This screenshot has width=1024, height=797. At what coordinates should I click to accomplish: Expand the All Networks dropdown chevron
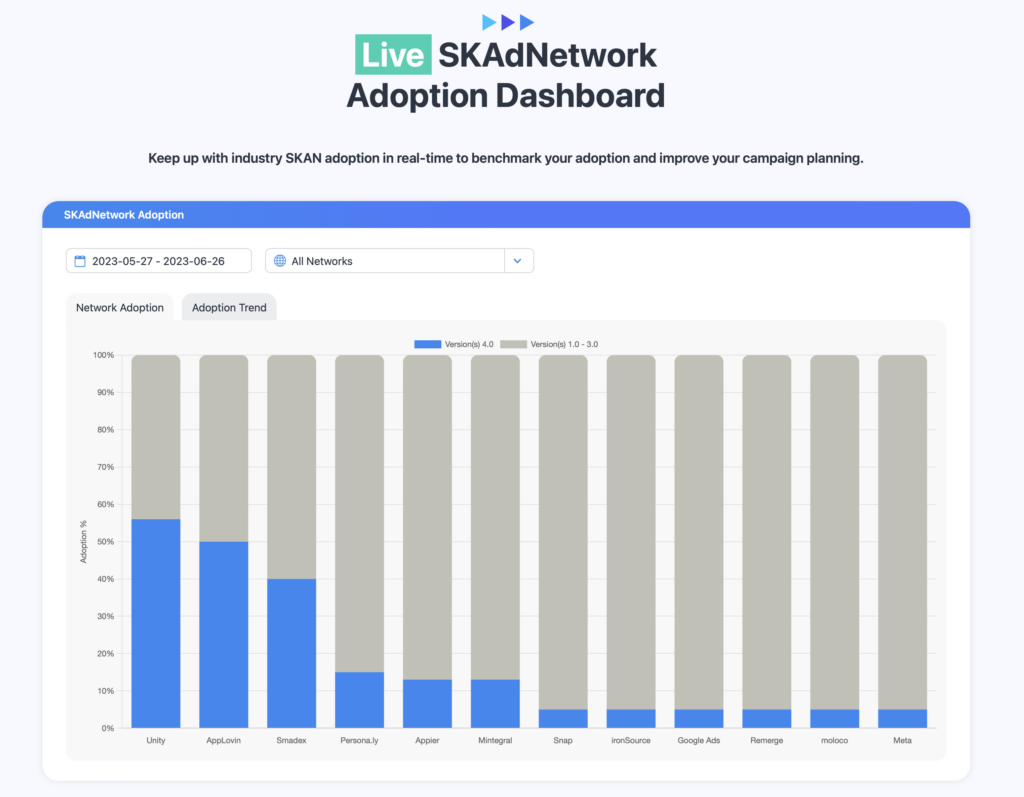(518, 261)
